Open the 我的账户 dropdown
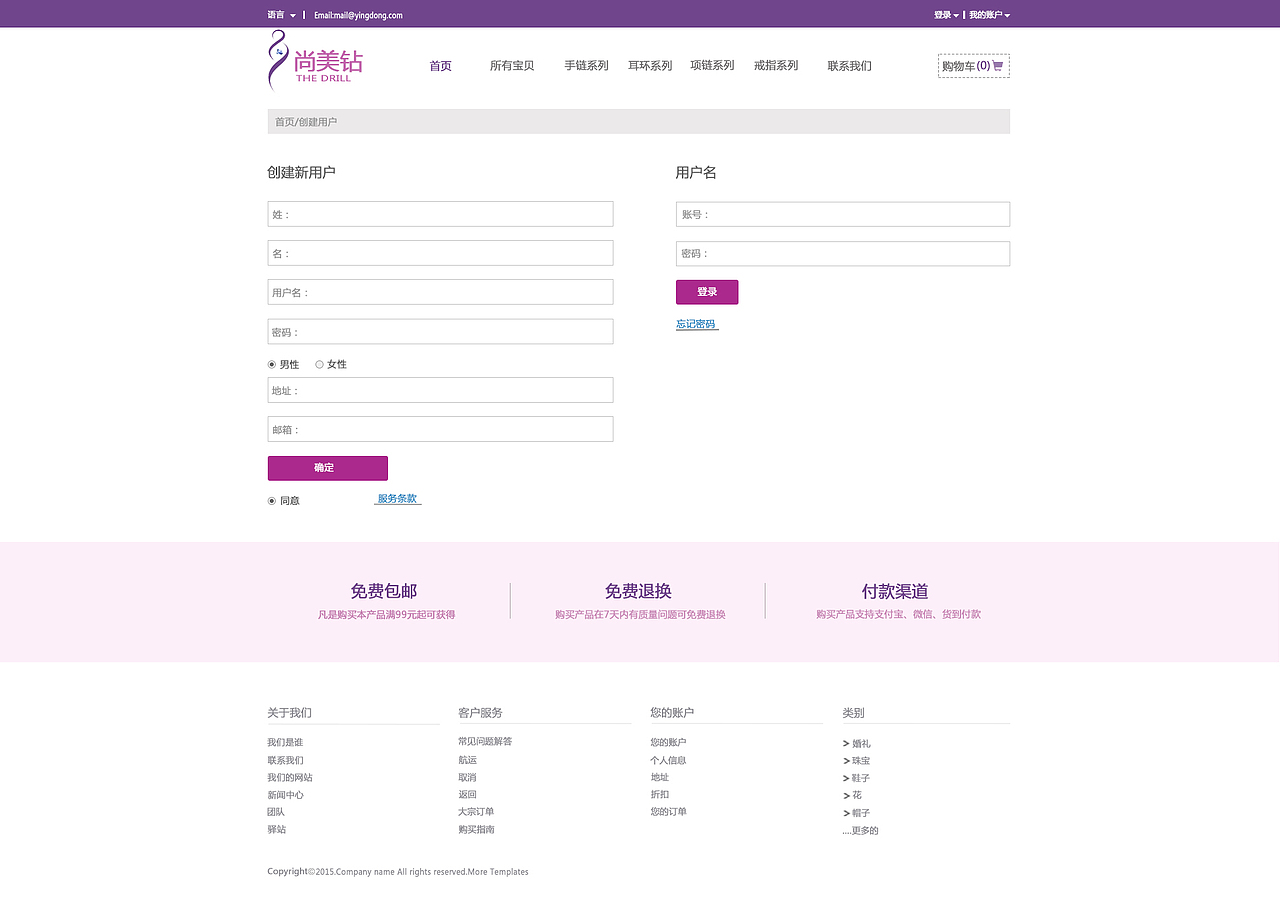The image size is (1280, 899). point(988,15)
